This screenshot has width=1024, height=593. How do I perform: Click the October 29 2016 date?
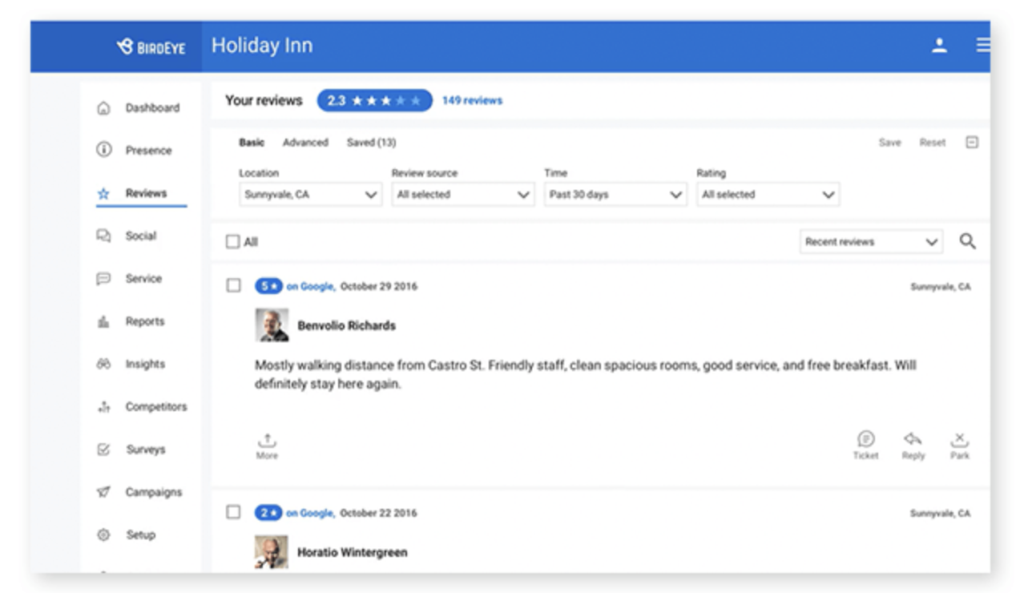tap(379, 286)
